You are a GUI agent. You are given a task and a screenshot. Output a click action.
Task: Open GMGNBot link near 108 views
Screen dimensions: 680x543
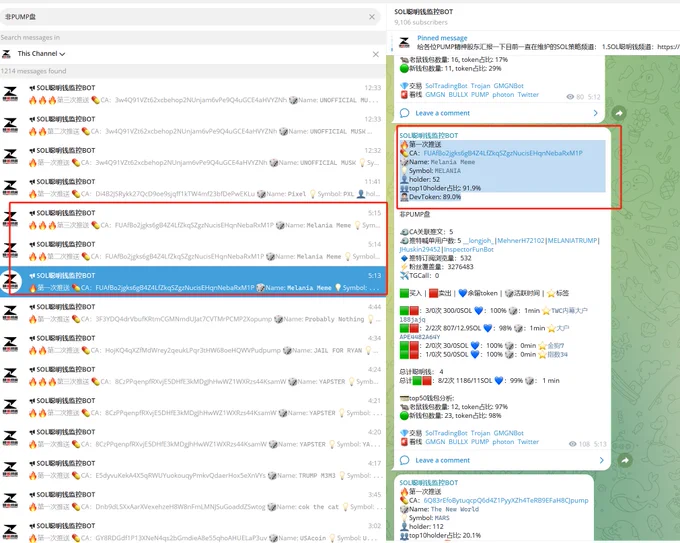point(508,433)
